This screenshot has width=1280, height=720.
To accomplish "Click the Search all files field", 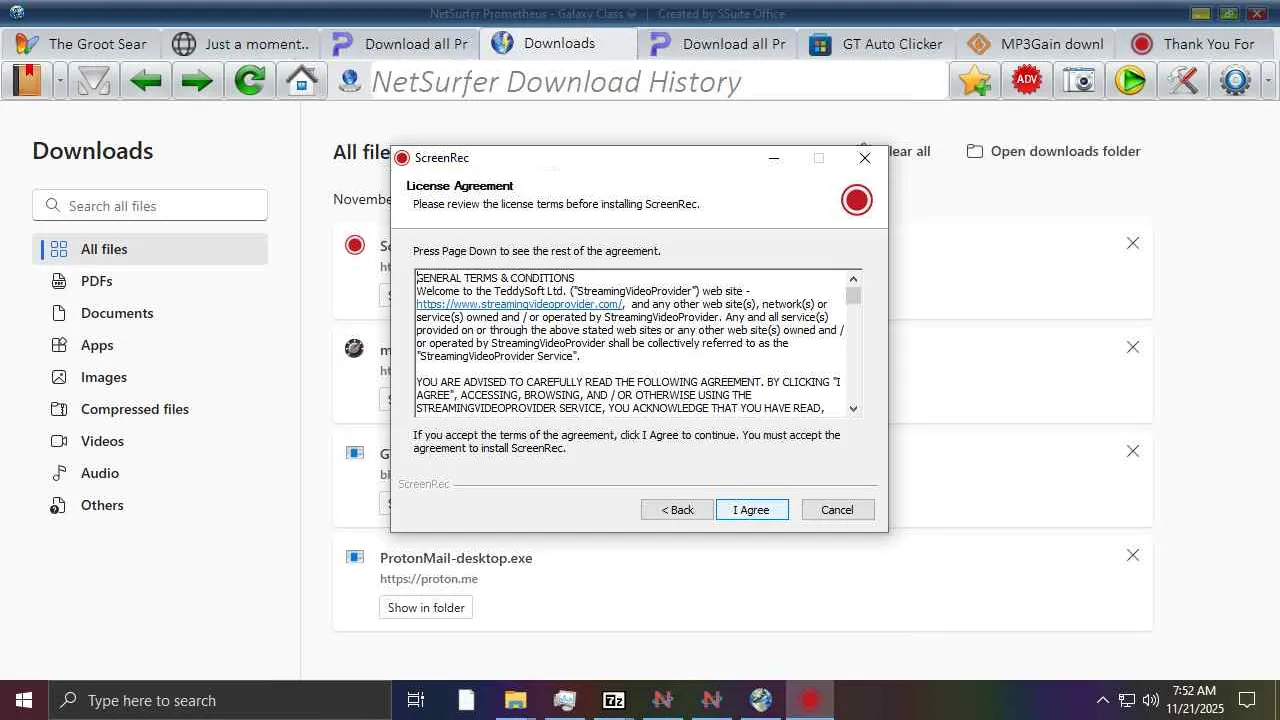I will 150,205.
